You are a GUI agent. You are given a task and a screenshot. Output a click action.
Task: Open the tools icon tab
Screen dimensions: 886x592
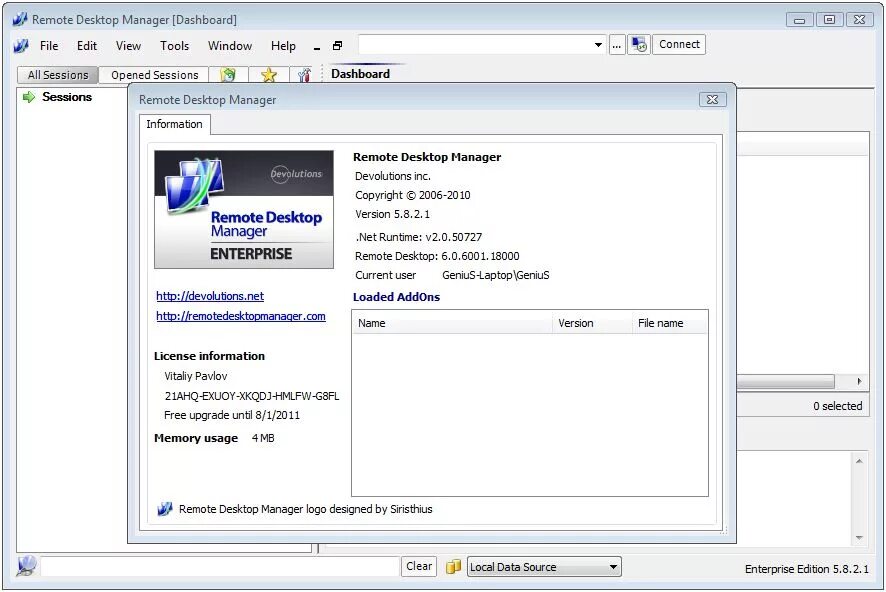(x=304, y=75)
